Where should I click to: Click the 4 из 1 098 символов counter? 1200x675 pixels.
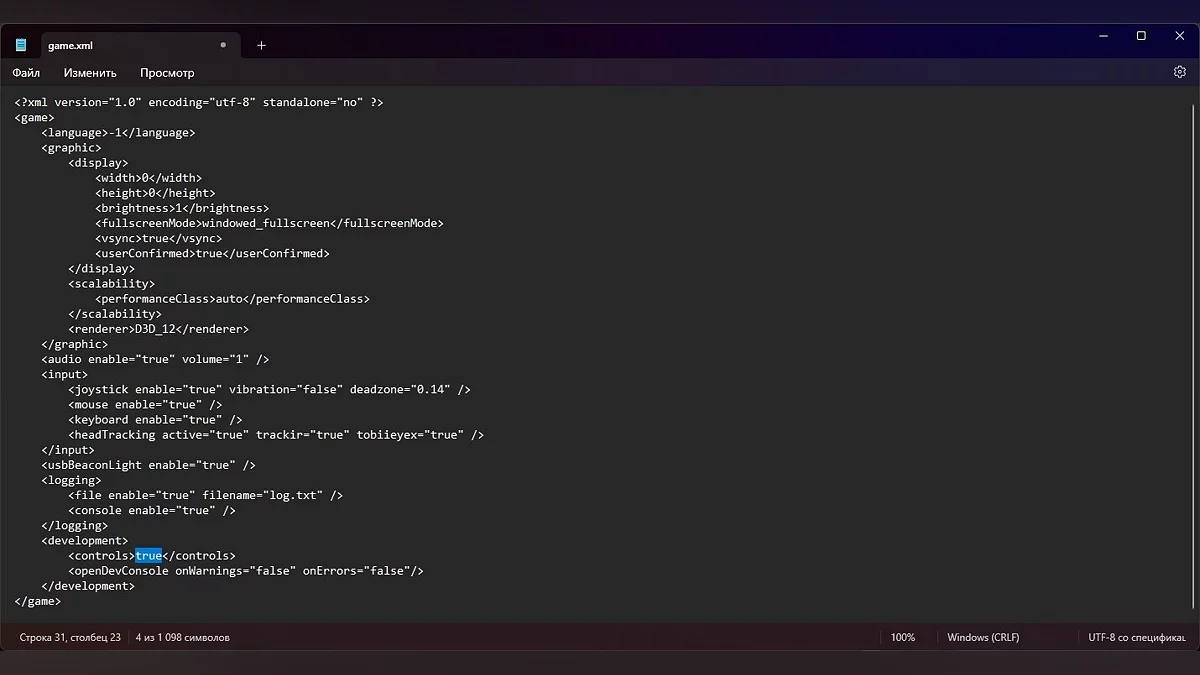183,637
